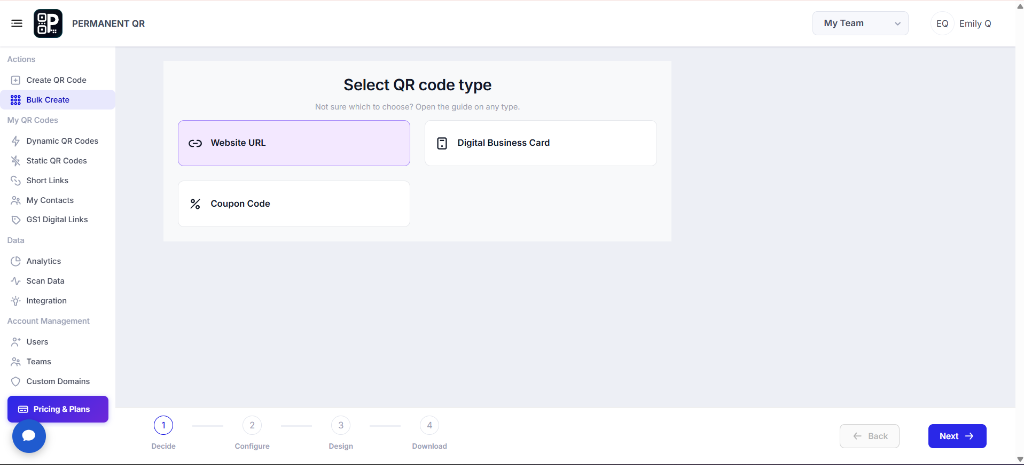
Task: Click the Pricing & Plans button
Action: pyautogui.click(x=57, y=409)
